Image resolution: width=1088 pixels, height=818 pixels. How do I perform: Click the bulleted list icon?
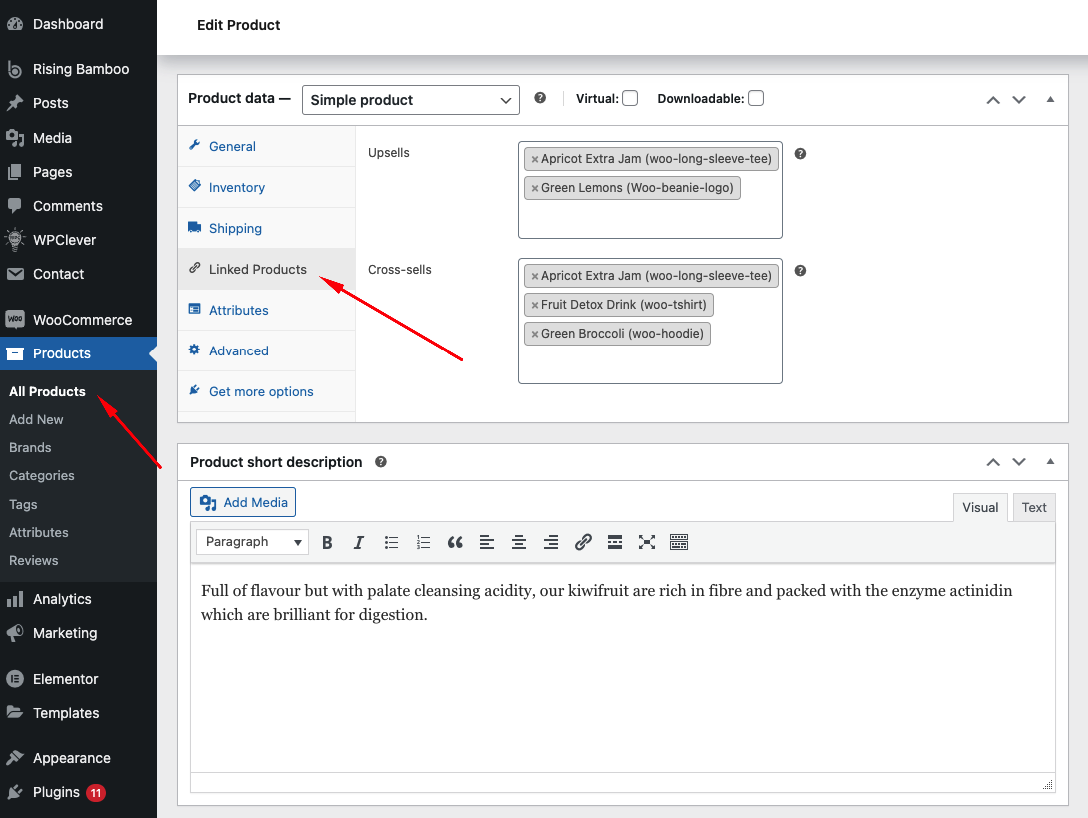pyautogui.click(x=391, y=542)
